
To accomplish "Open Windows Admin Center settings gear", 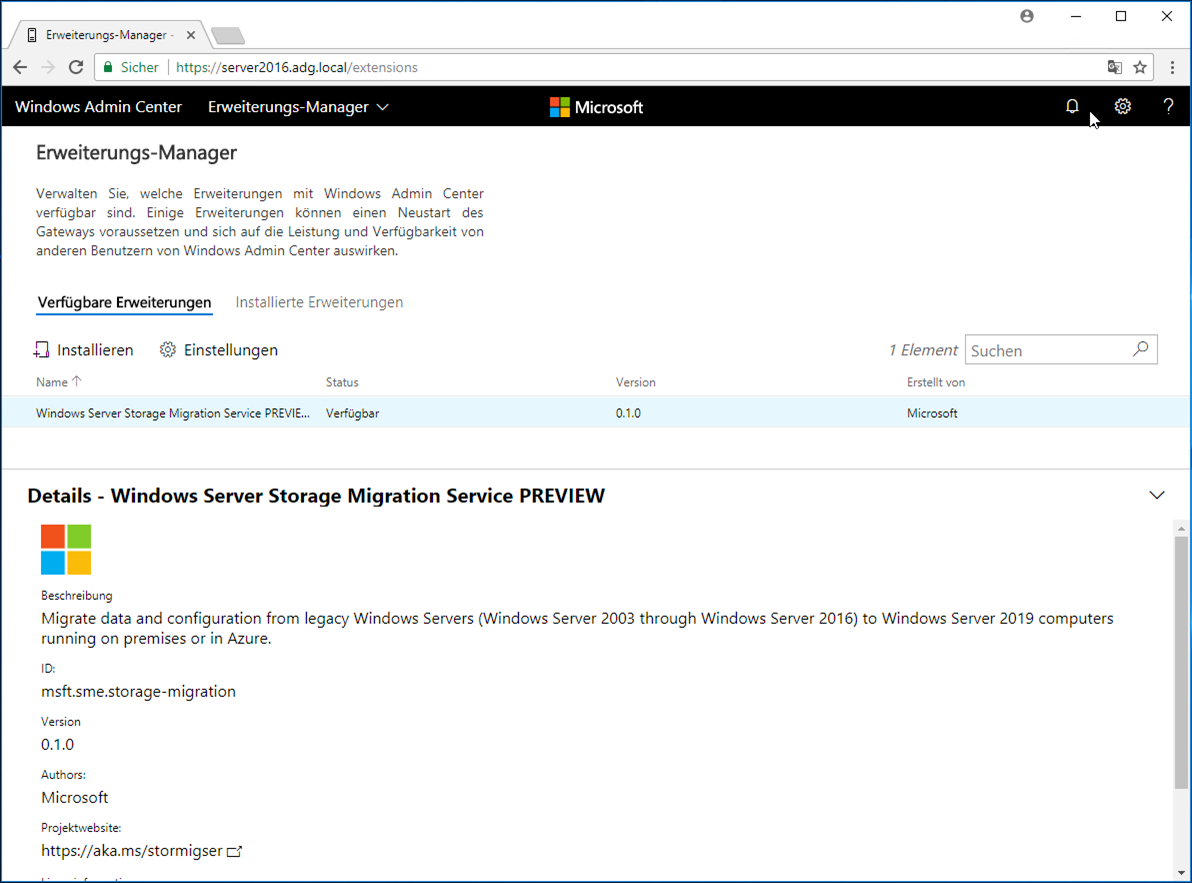I will click(1123, 107).
